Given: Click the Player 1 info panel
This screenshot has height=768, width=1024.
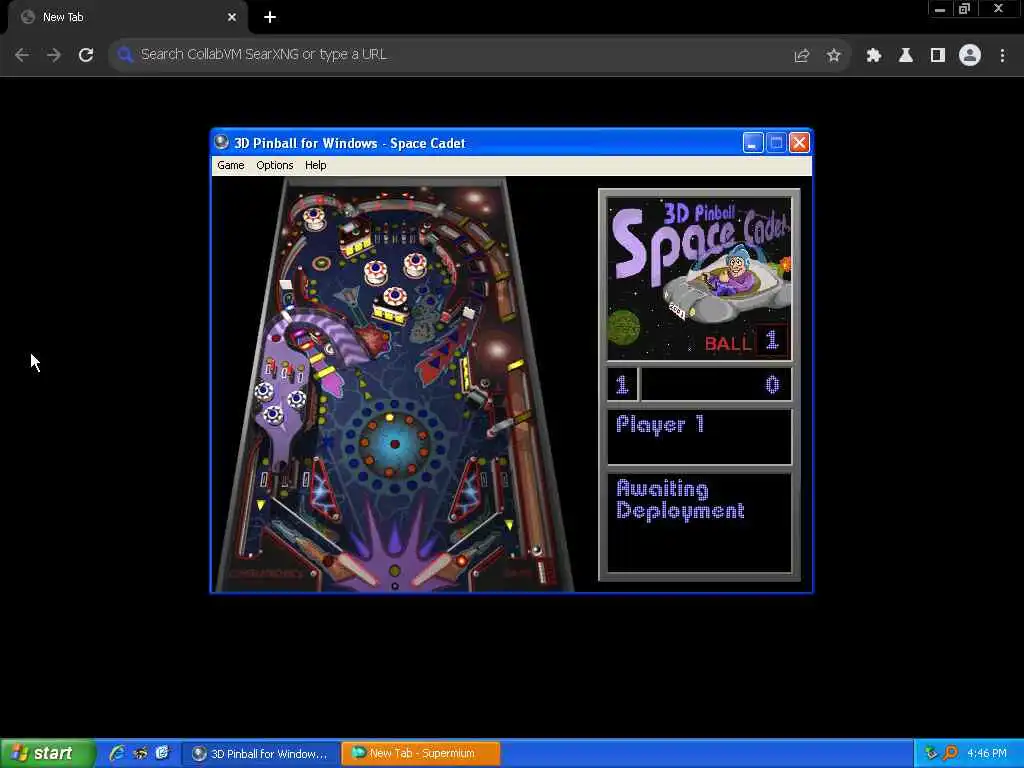Looking at the screenshot, I should click(699, 437).
